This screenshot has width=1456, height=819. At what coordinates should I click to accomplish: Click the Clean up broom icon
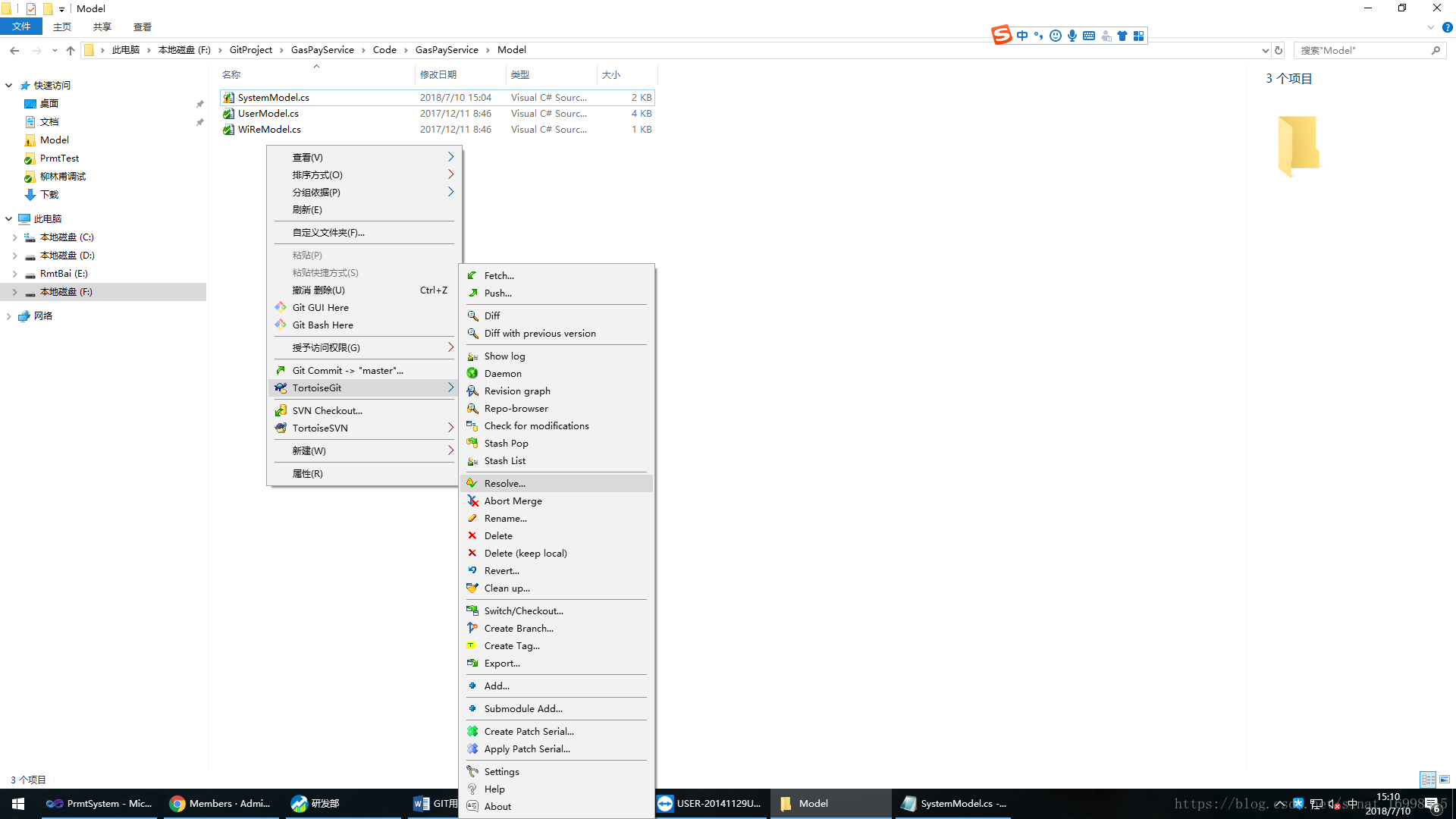[x=472, y=588]
